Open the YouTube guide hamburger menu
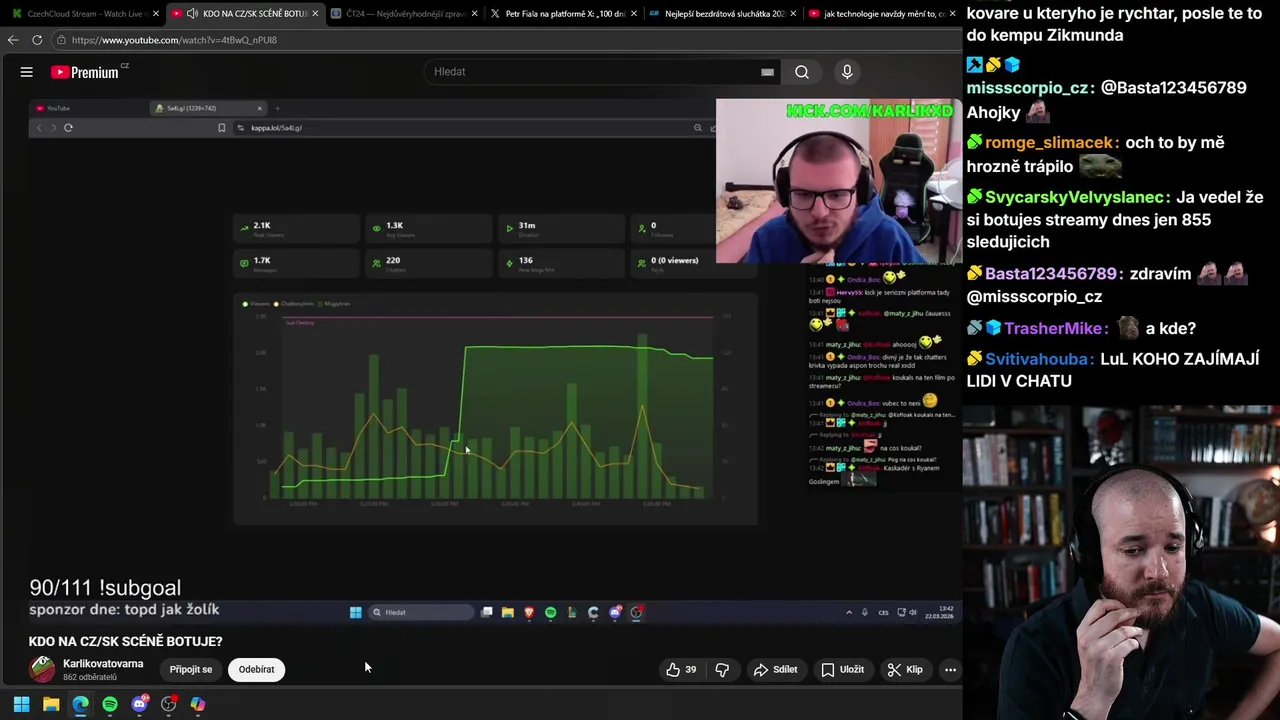 [27, 72]
